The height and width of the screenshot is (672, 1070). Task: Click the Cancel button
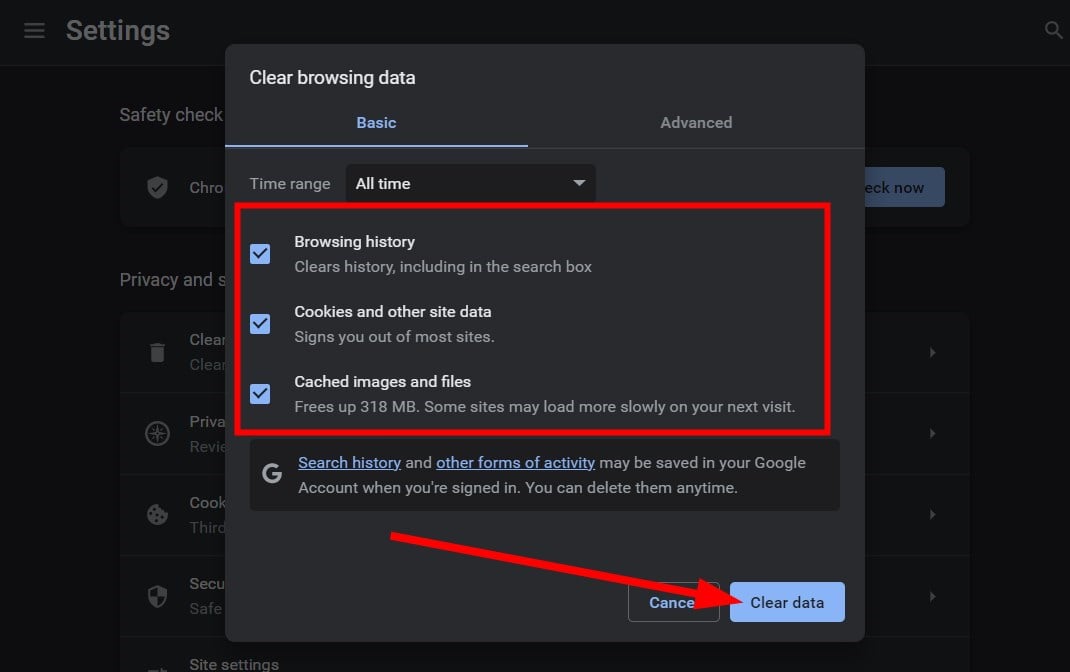click(670, 603)
